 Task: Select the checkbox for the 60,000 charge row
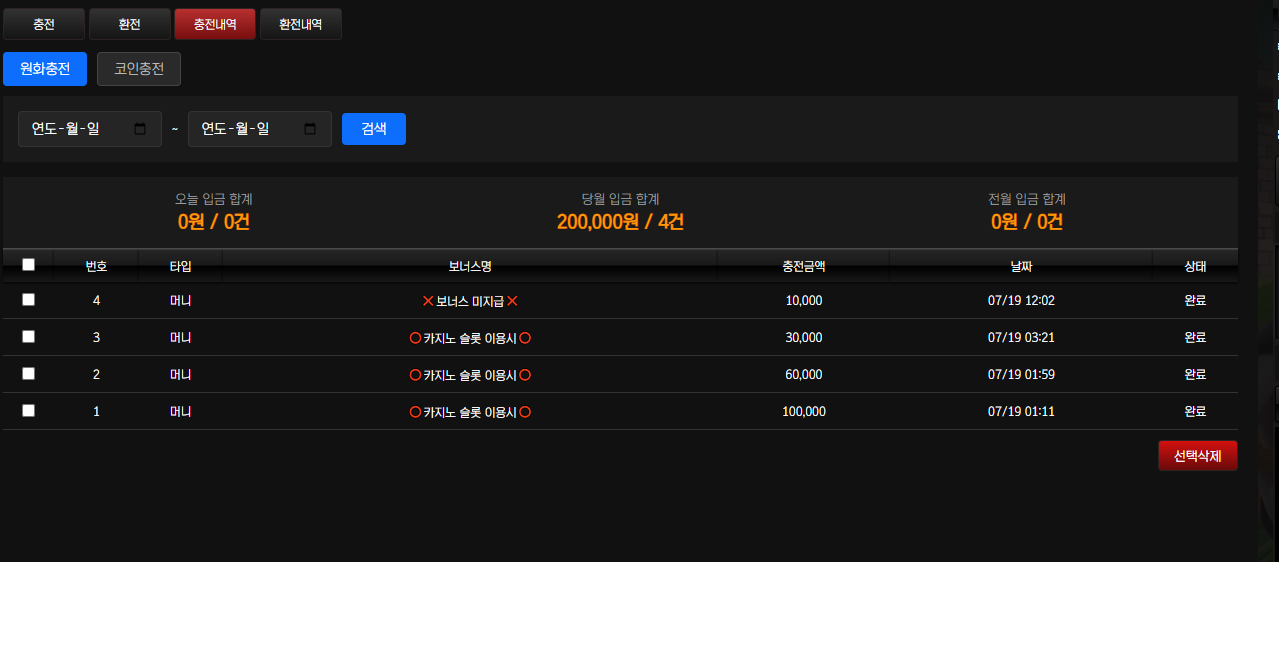coord(28,374)
